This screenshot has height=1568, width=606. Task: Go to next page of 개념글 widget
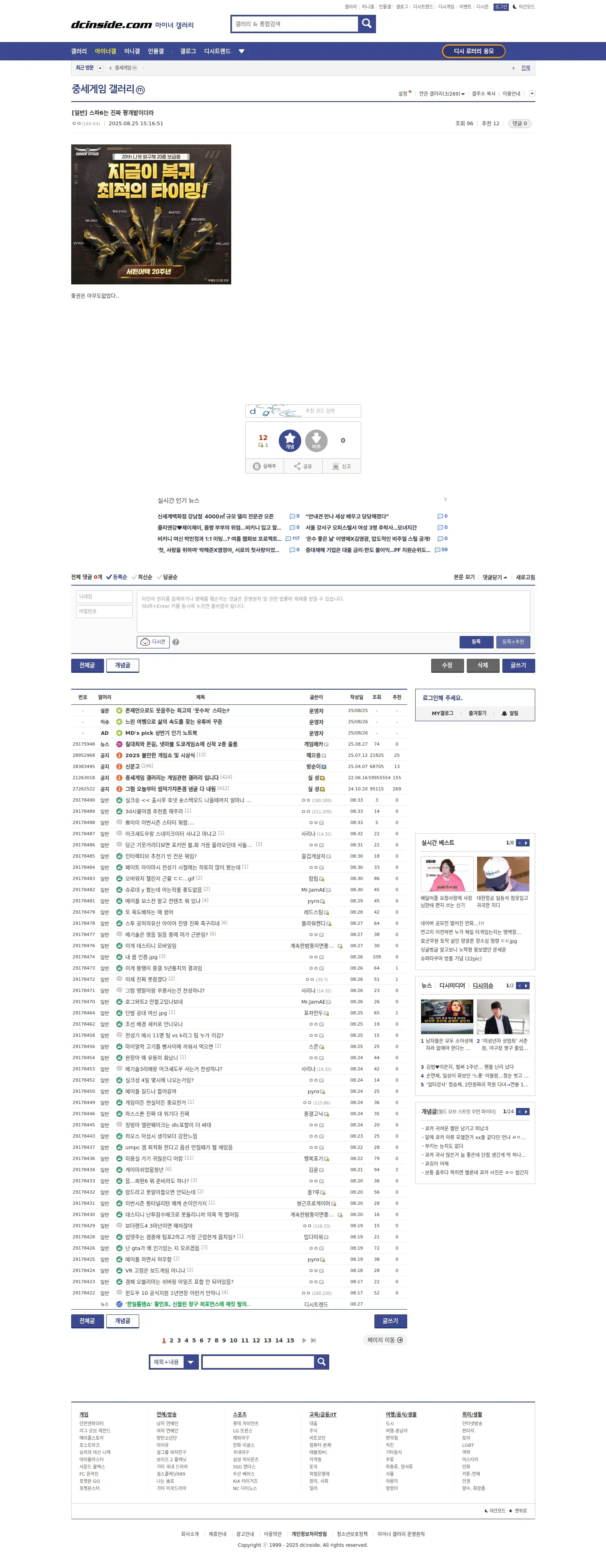click(526, 1112)
